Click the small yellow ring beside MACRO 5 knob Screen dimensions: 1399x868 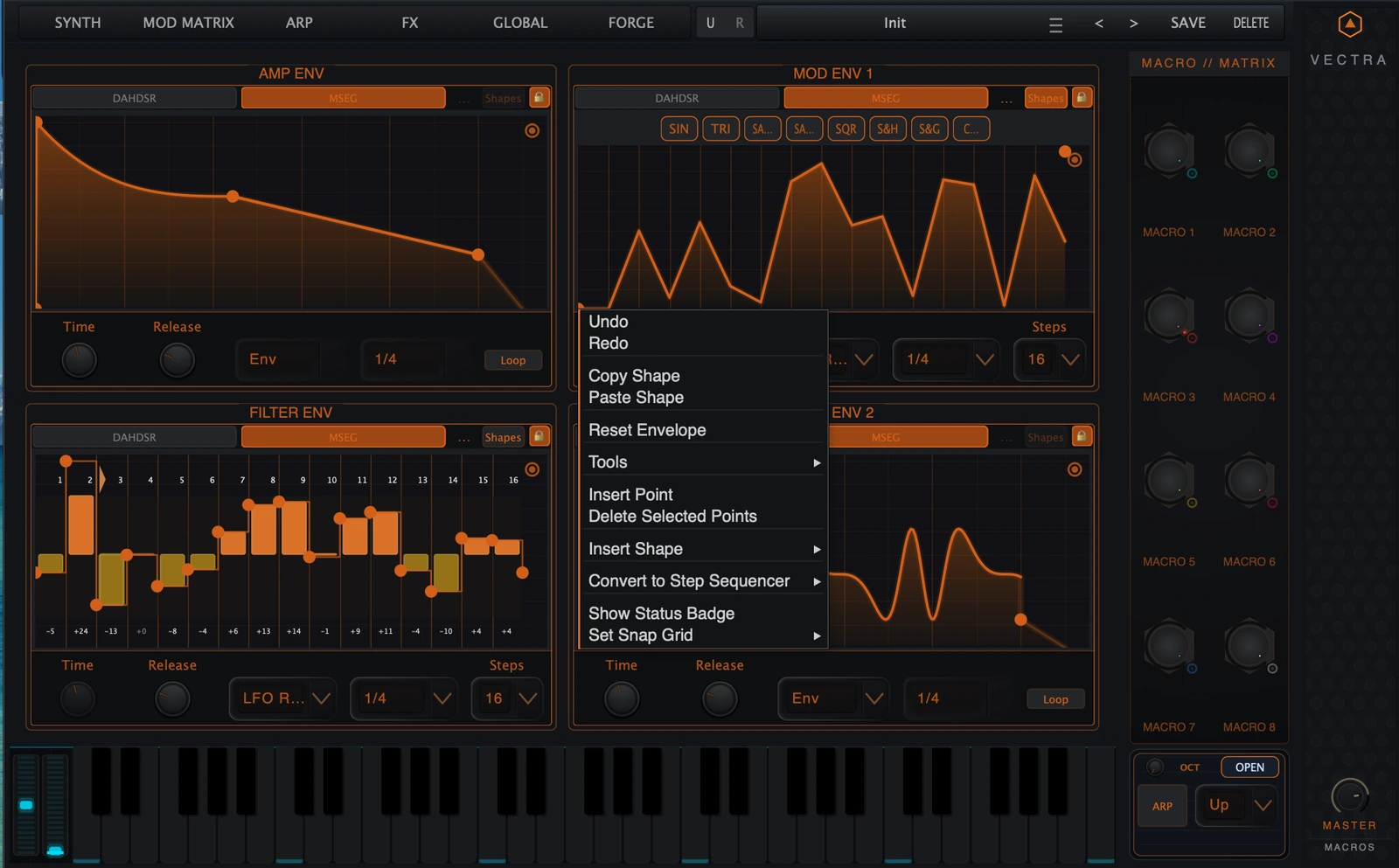click(1192, 503)
